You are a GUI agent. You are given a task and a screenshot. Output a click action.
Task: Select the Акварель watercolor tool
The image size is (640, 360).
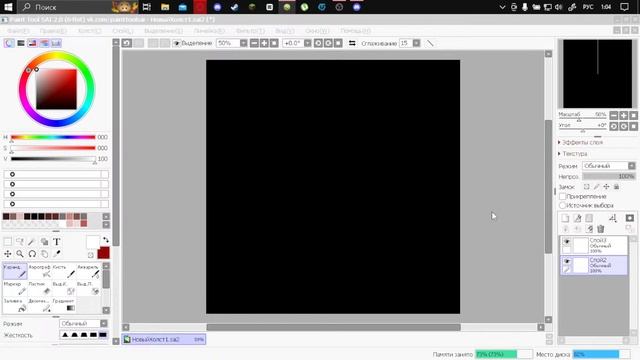click(89, 271)
